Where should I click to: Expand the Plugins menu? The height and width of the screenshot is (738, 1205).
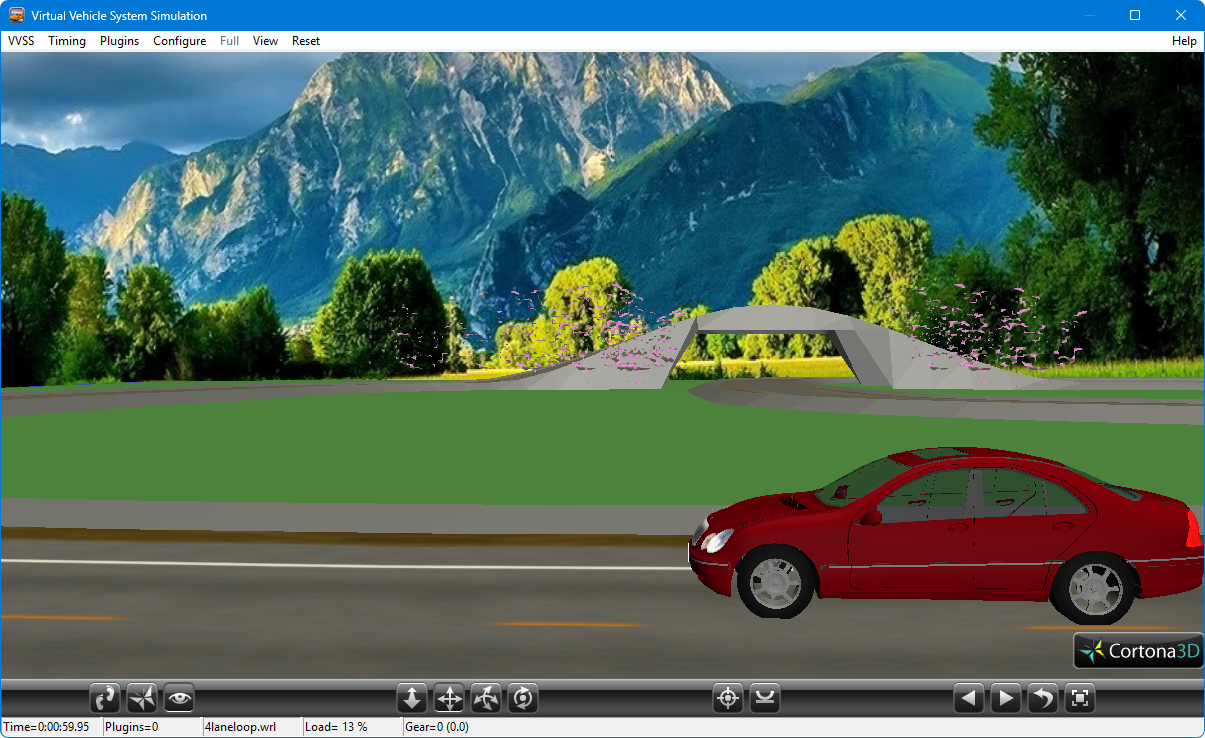[x=119, y=41]
